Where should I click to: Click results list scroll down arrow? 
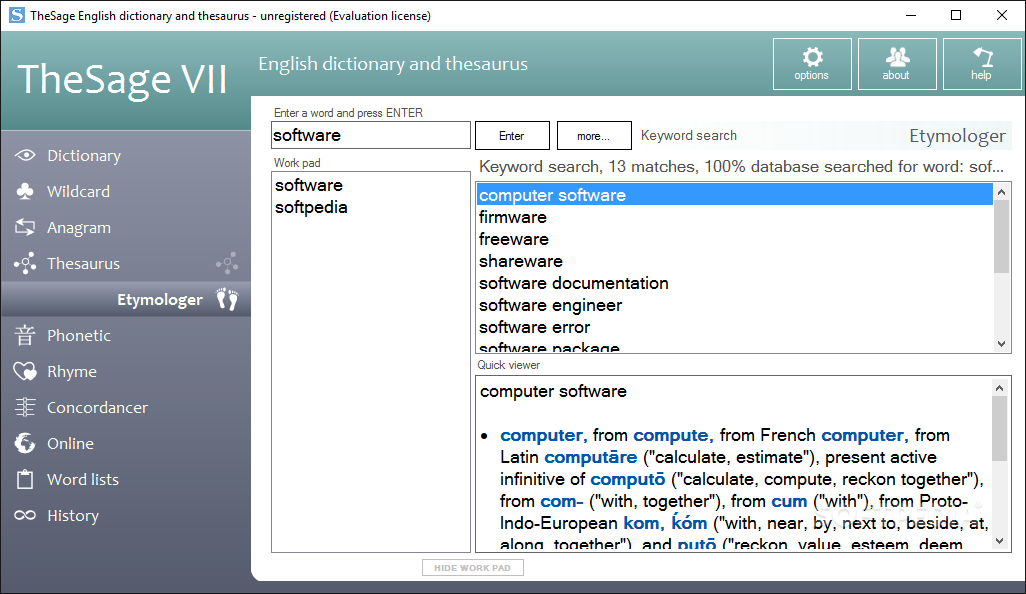point(1001,343)
